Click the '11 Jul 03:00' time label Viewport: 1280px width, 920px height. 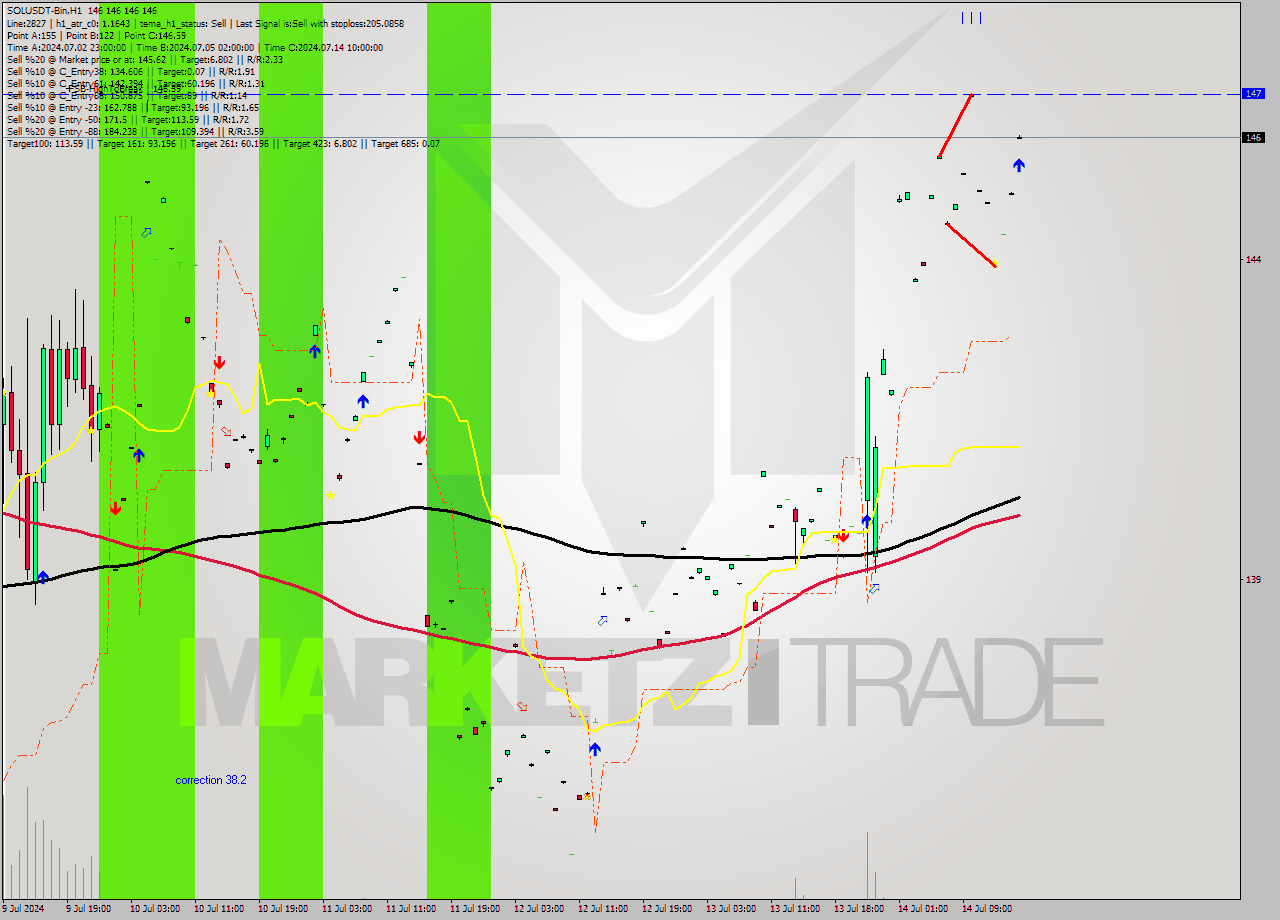click(347, 909)
